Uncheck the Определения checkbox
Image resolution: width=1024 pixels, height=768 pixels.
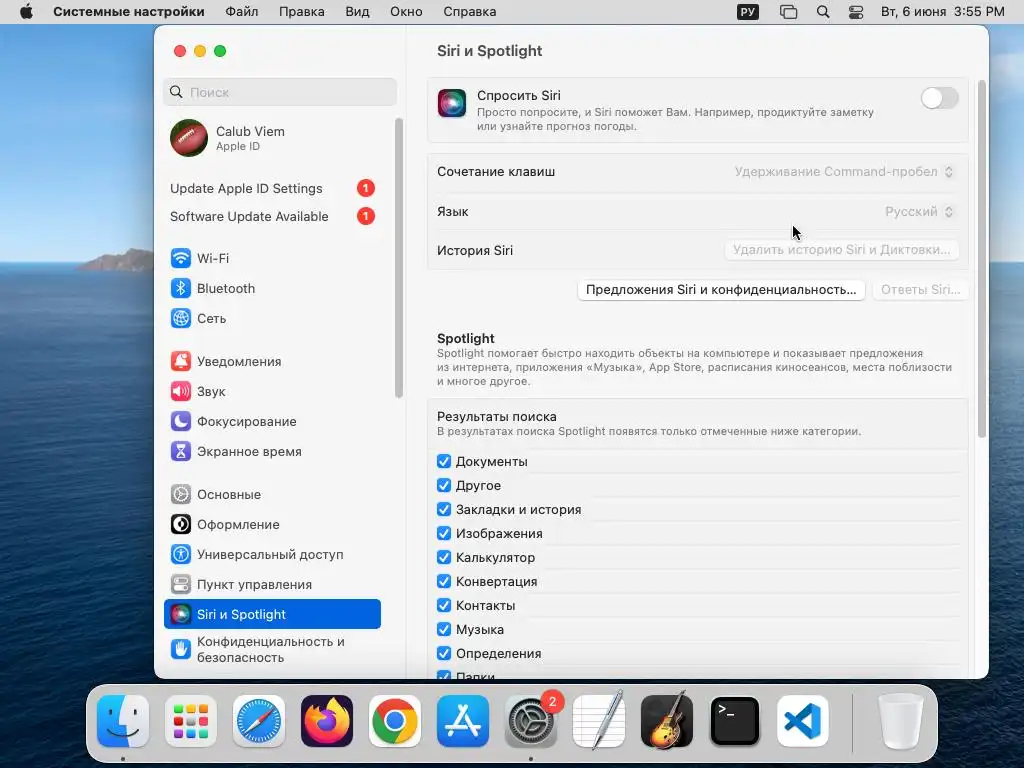444,653
